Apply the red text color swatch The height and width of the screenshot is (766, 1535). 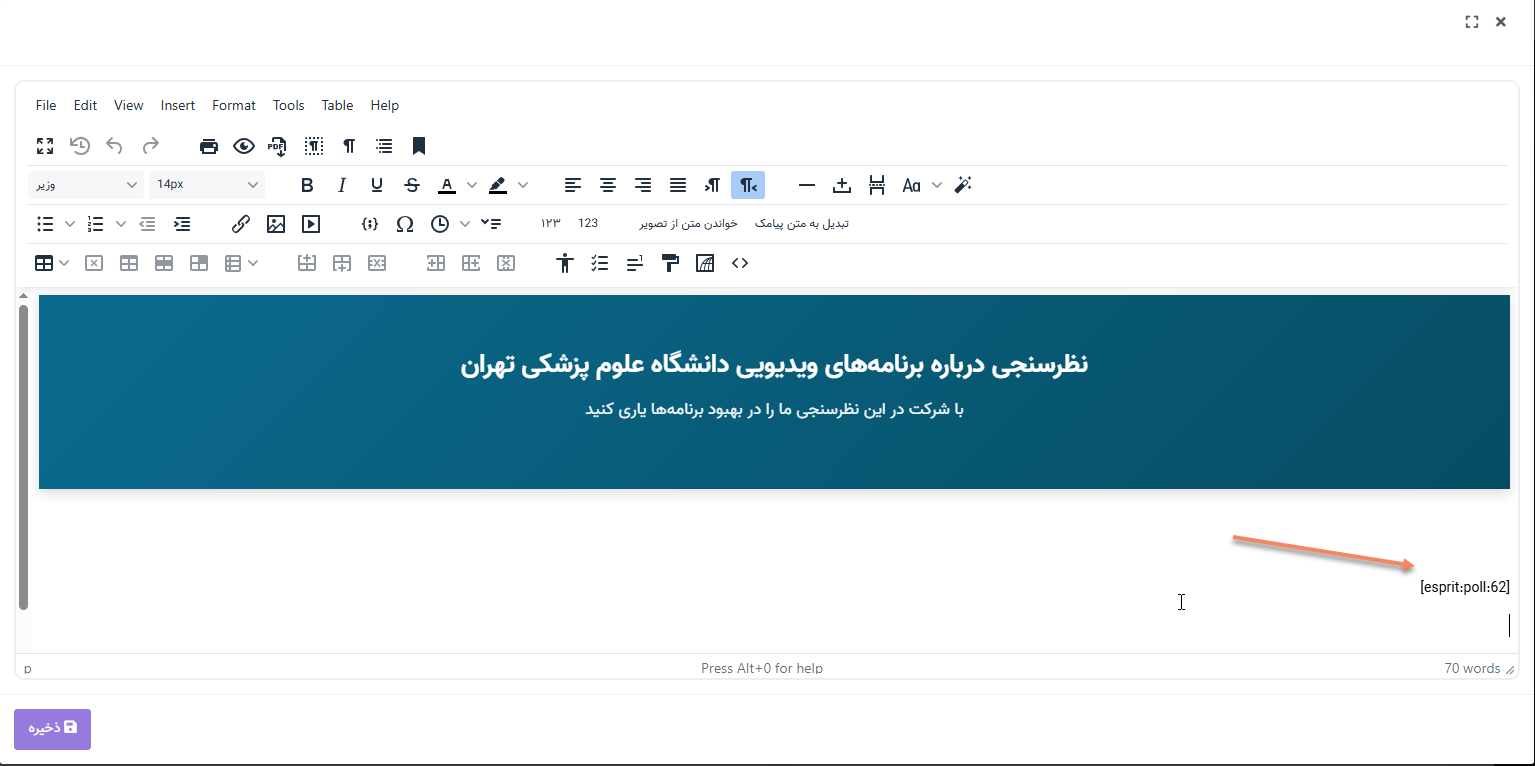pos(446,185)
